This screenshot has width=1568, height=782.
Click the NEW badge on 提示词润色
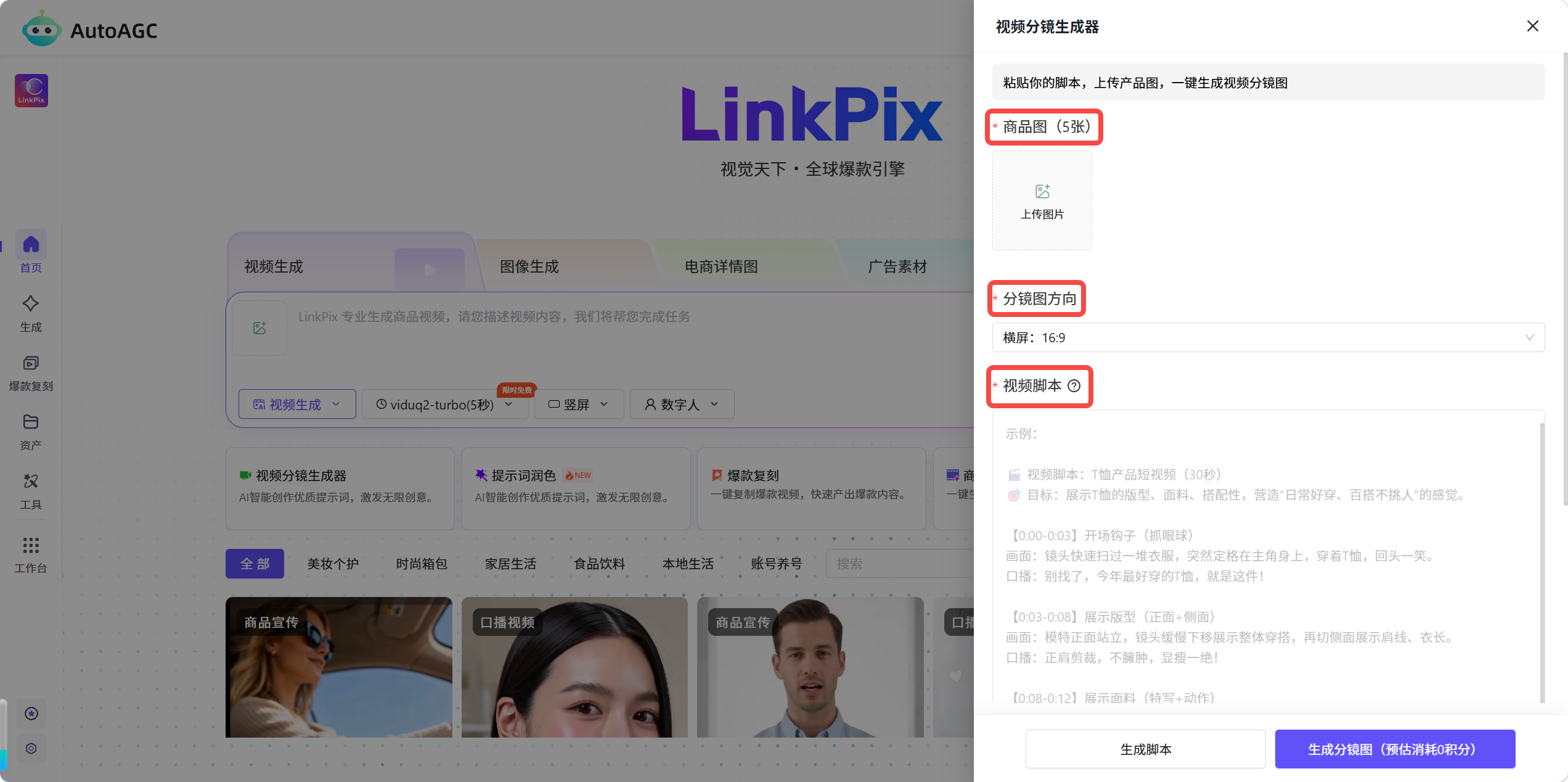(579, 475)
